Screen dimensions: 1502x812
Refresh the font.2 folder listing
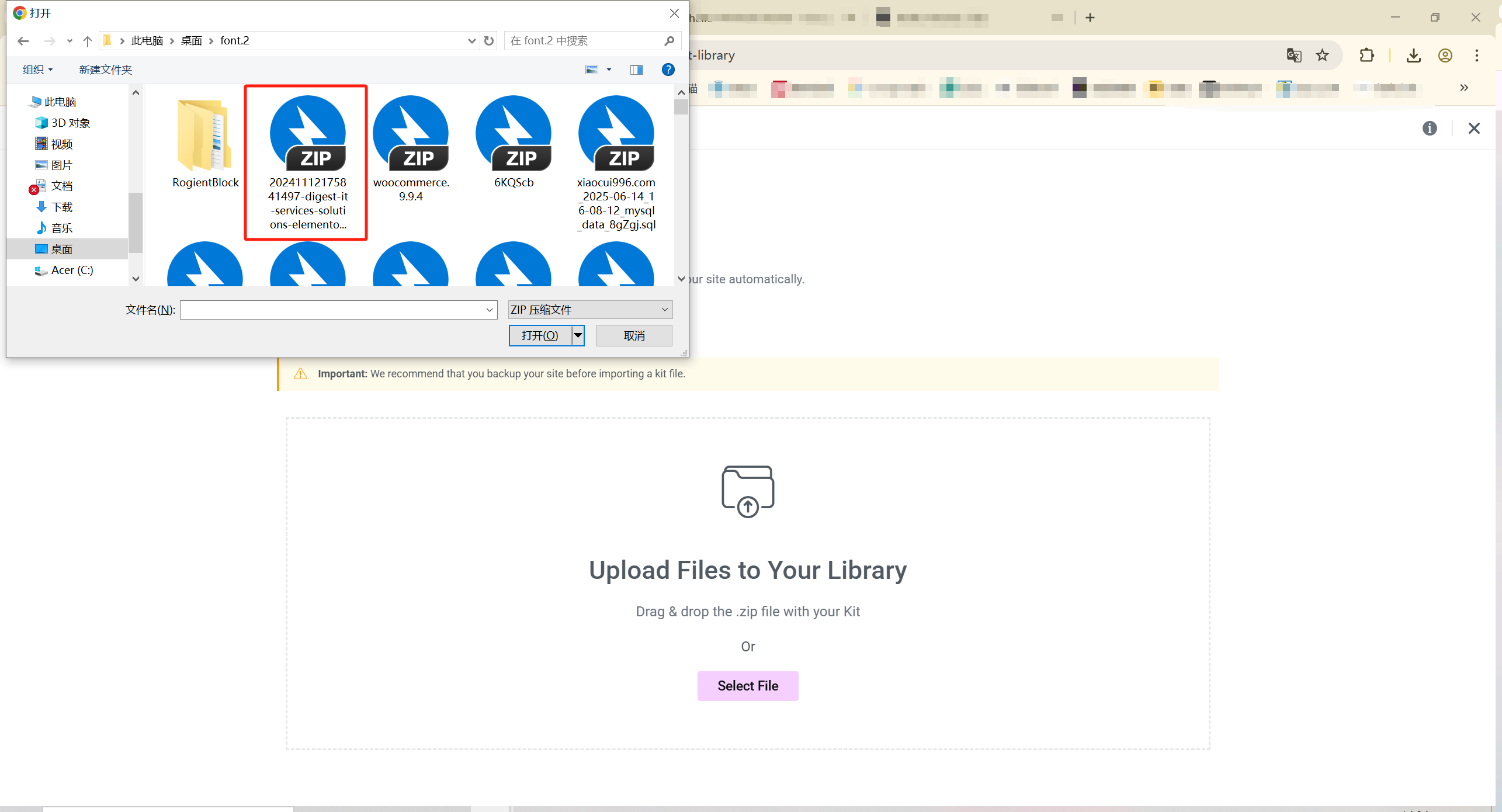pos(489,41)
